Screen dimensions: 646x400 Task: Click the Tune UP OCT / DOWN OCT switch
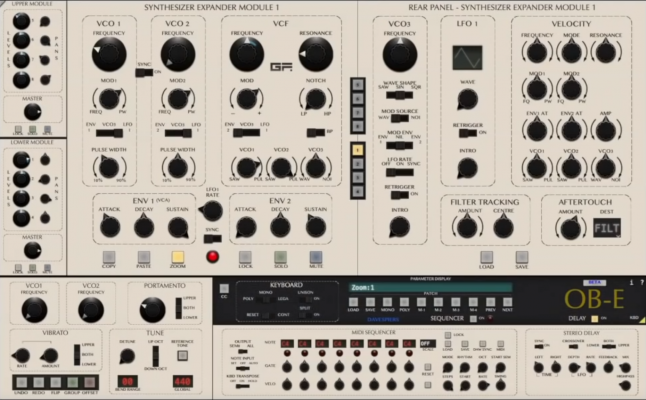155,356
